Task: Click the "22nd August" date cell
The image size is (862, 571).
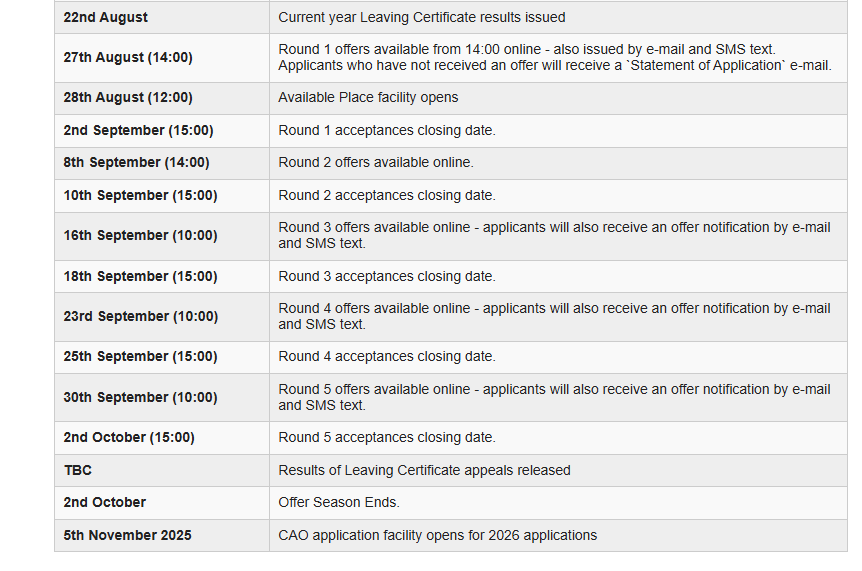Action: pyautogui.click(x=105, y=17)
